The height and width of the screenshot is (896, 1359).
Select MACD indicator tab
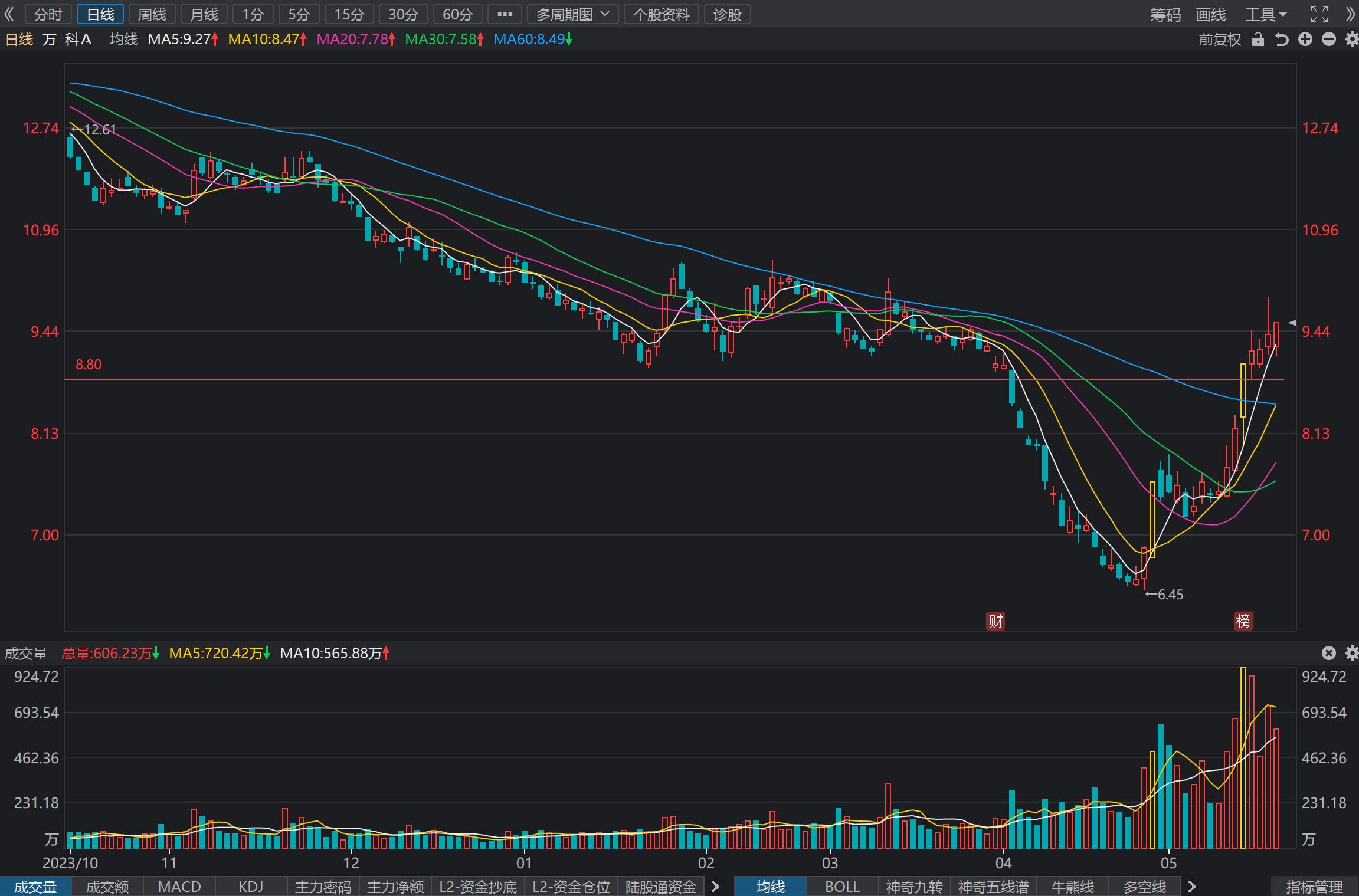click(179, 887)
